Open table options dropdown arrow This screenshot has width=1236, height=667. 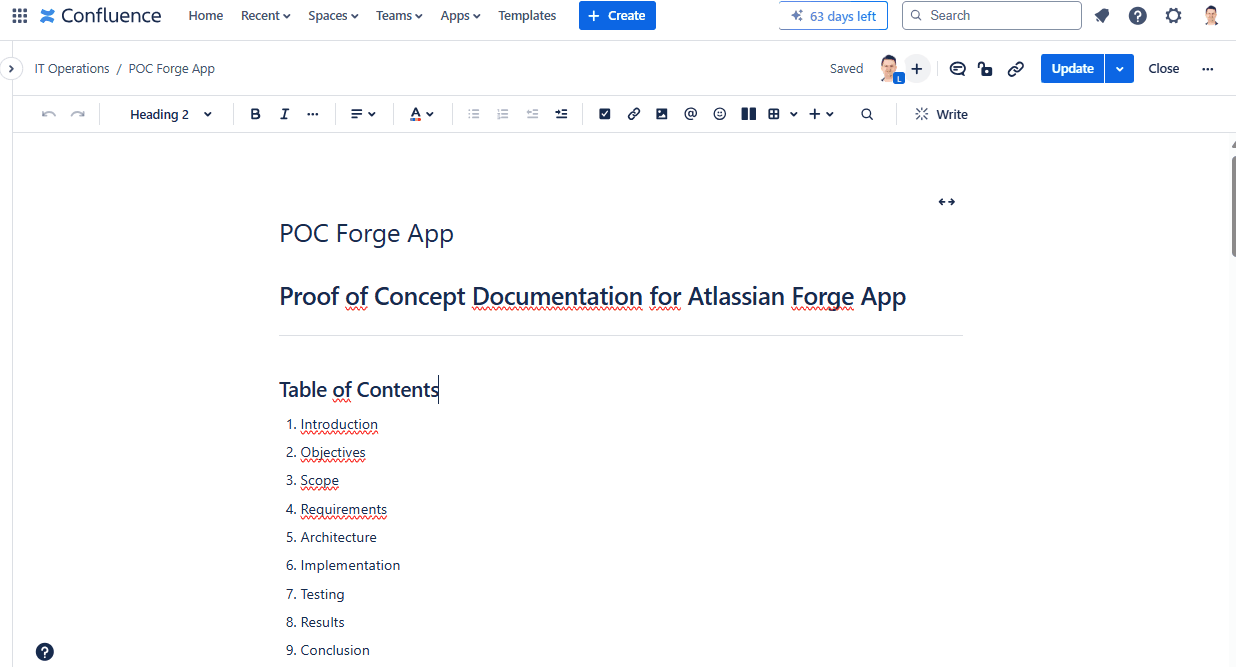pyautogui.click(x=794, y=114)
